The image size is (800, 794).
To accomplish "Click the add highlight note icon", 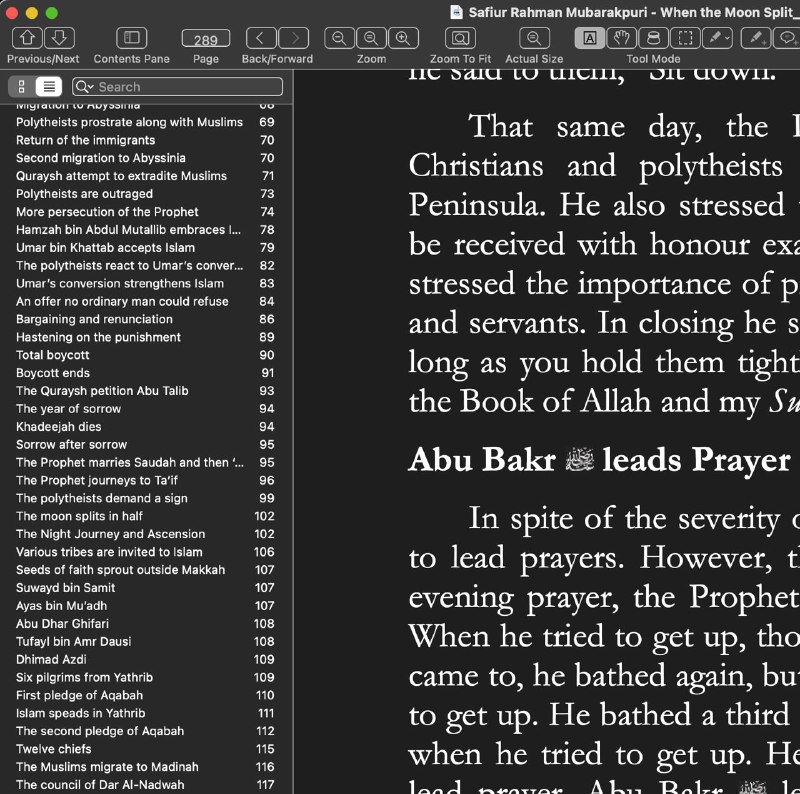I will coord(756,38).
